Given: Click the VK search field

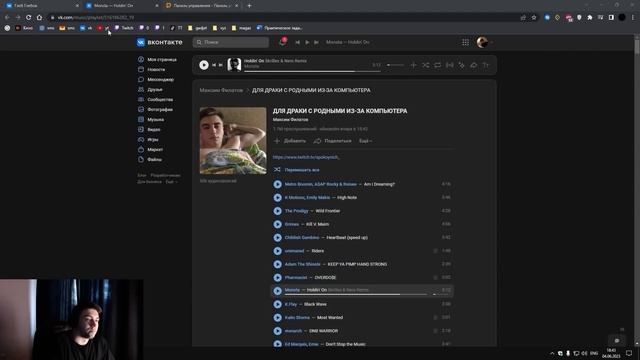Looking at the screenshot, I should (231, 42).
